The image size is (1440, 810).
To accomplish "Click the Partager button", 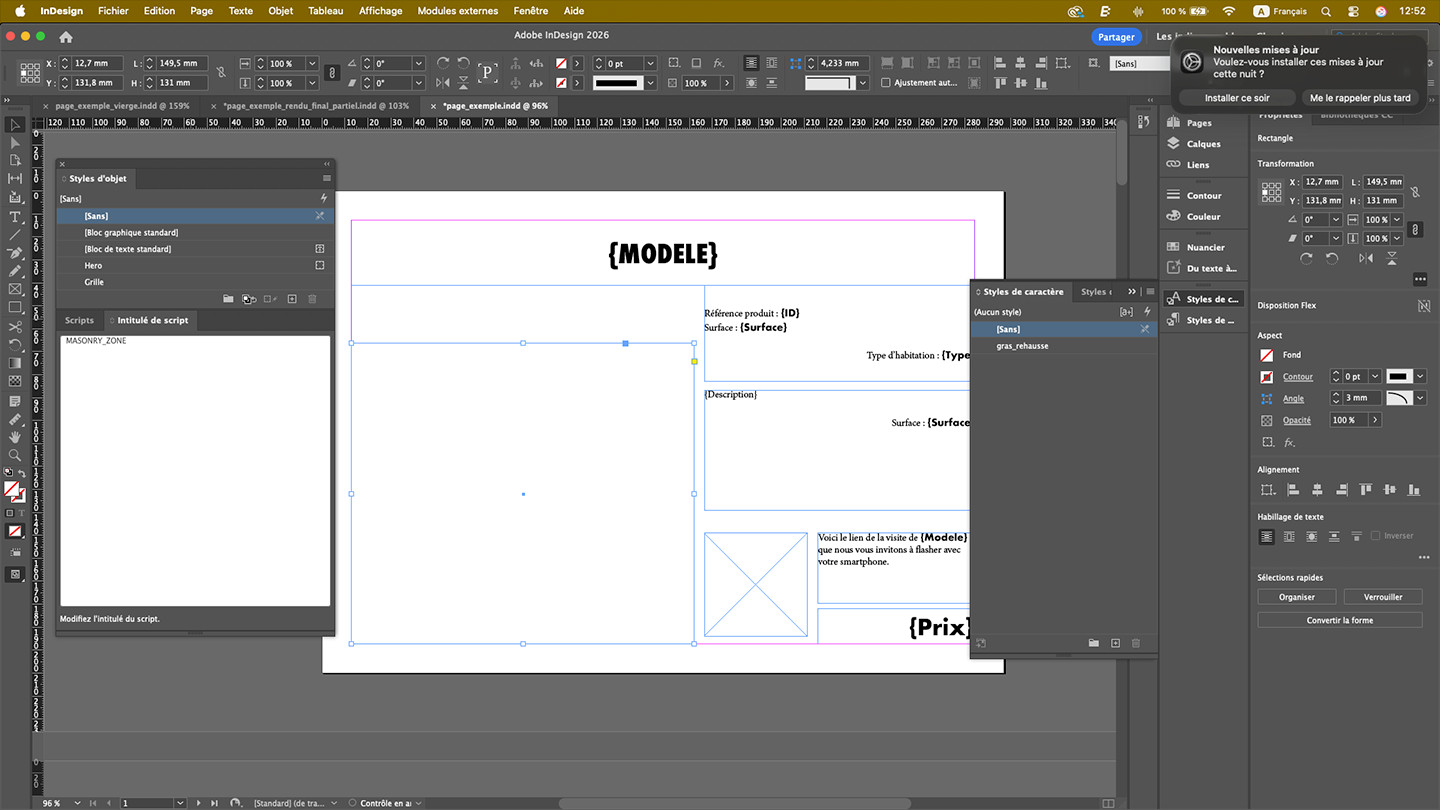I will [x=1116, y=37].
